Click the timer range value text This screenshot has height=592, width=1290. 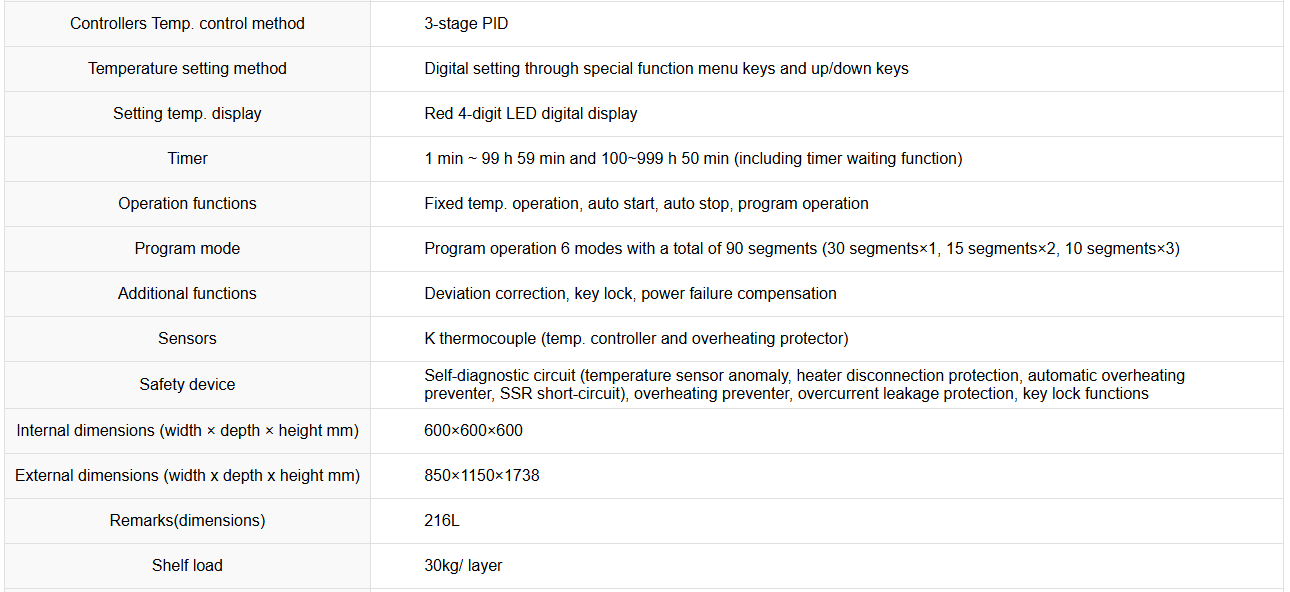pos(693,158)
